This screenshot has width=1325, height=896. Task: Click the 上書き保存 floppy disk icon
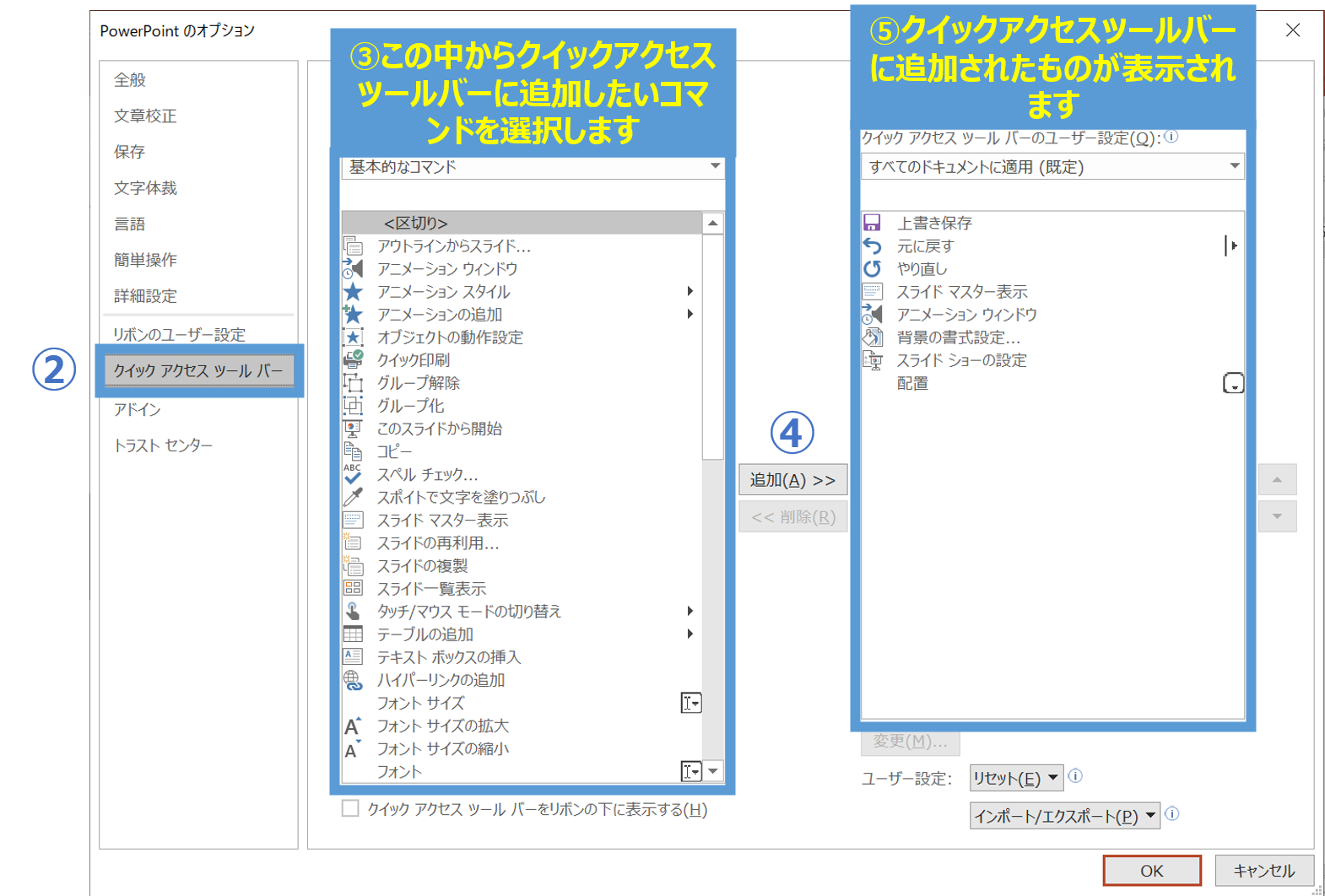[x=872, y=223]
